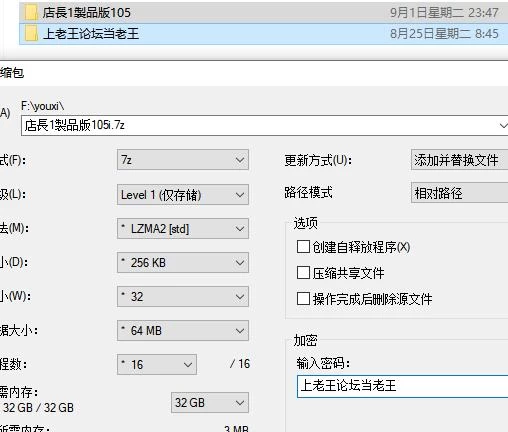
Task: Select the 上老王论坛当老王 folder row name
Action: 91,34
